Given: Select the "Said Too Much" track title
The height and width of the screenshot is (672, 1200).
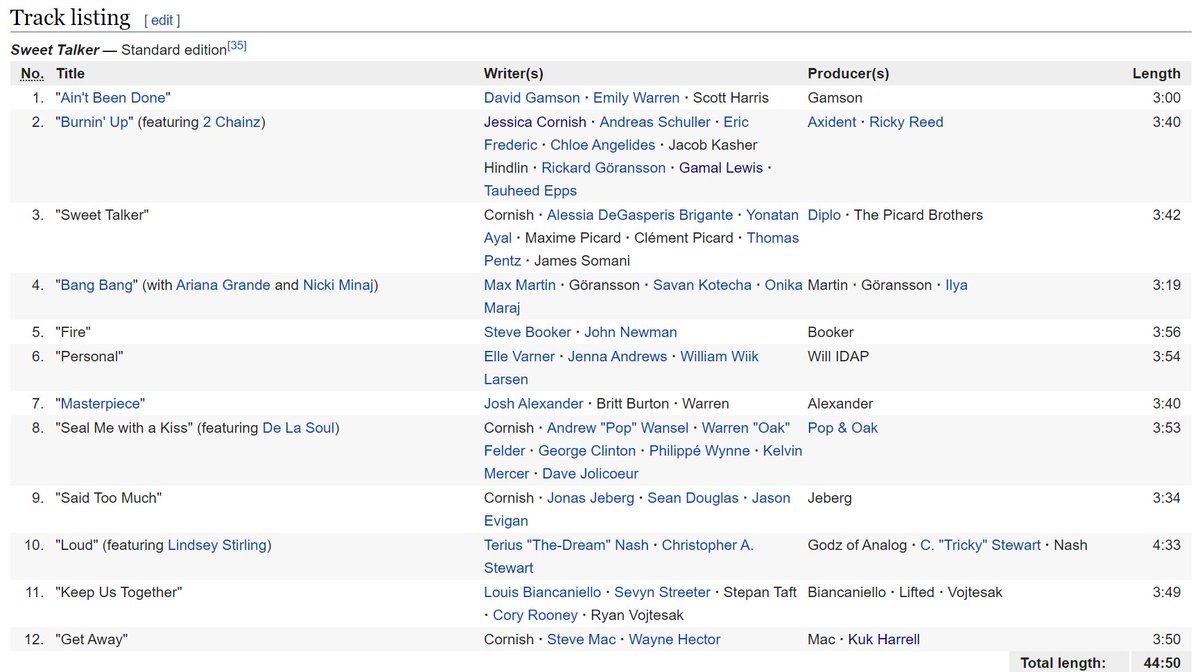Looking at the screenshot, I should 109,498.
